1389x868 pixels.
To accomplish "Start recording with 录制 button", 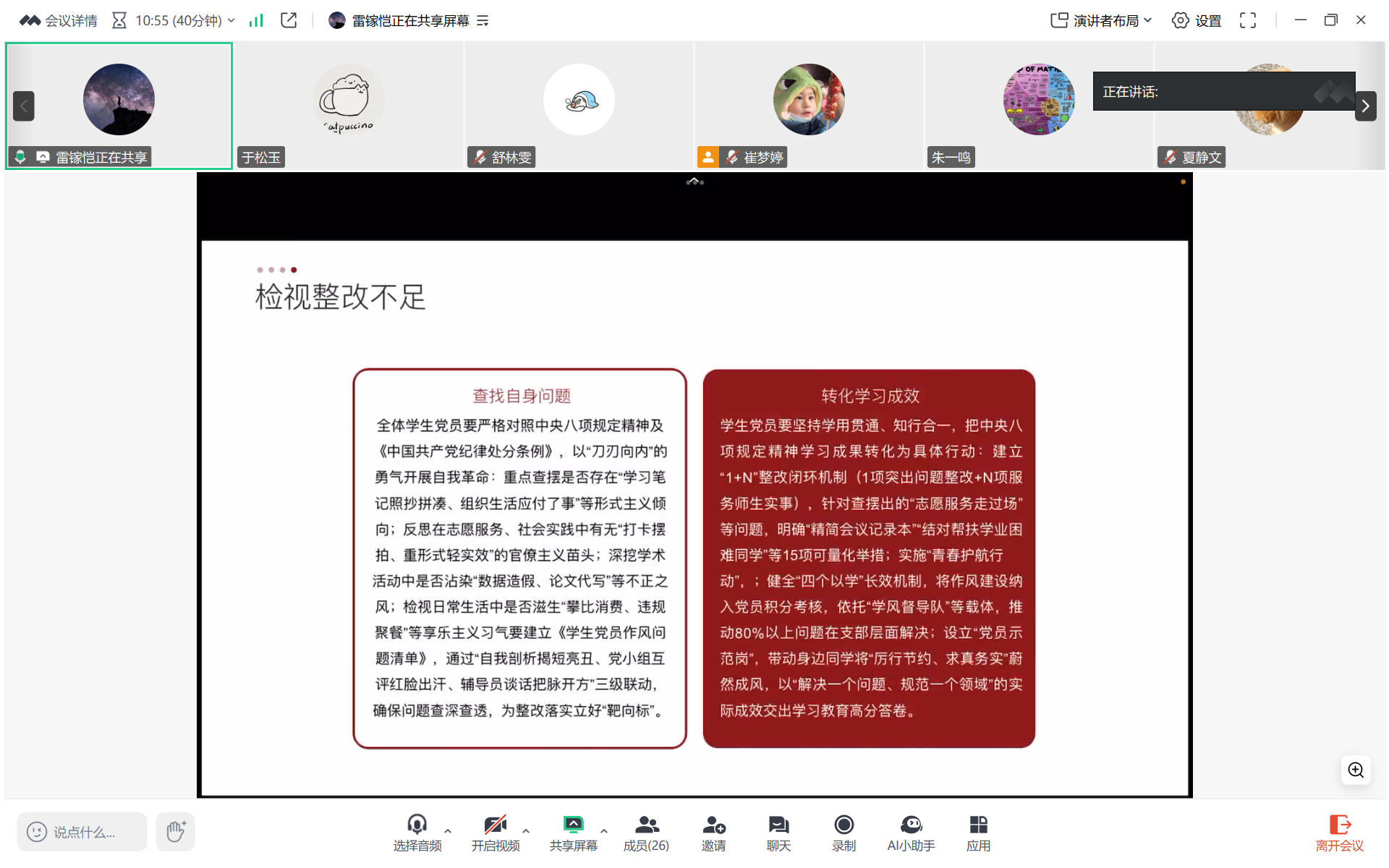I will coord(844,832).
